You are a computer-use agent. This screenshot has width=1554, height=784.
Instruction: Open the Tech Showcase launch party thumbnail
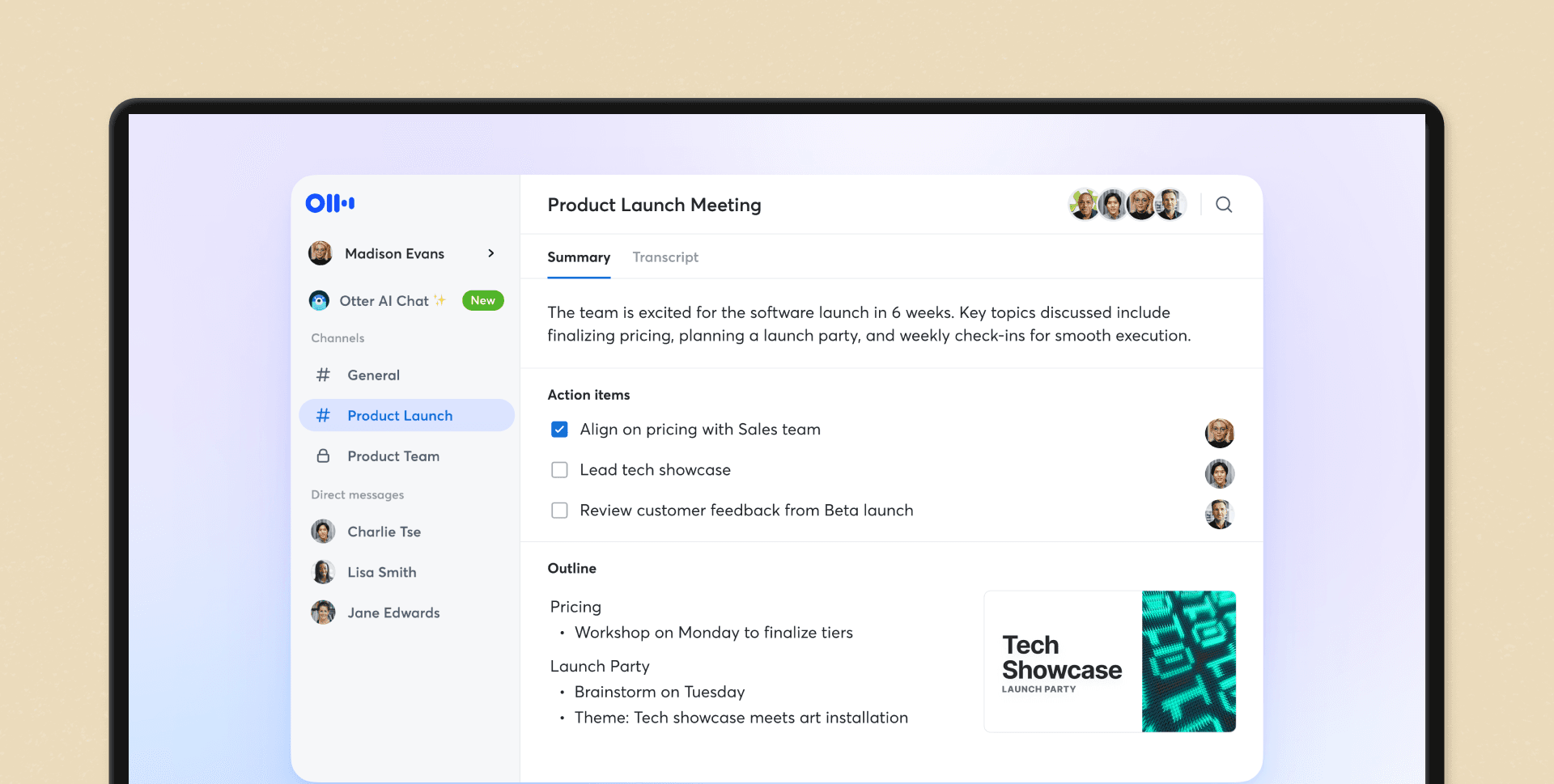(1109, 661)
